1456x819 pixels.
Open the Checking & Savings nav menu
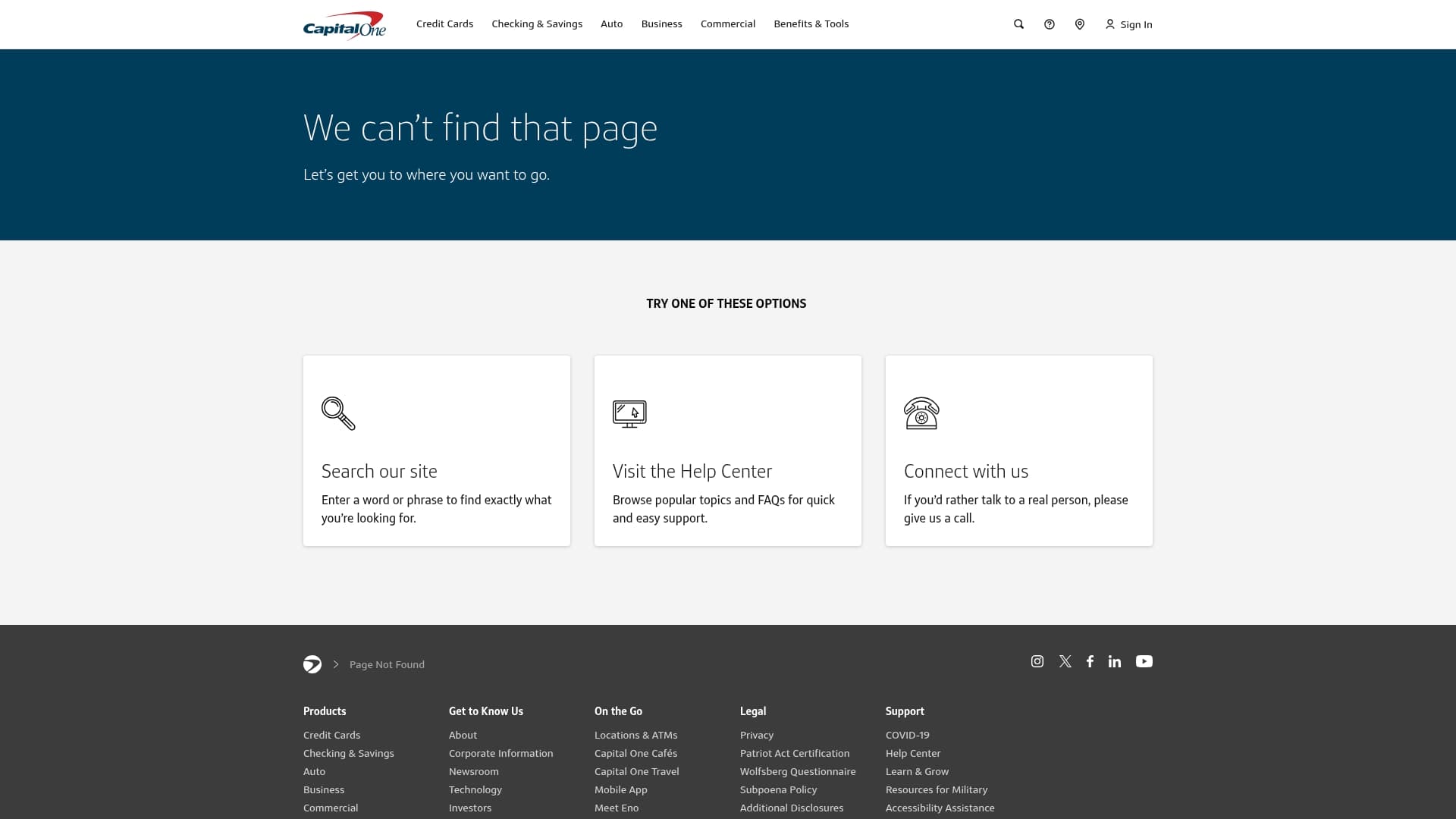[537, 24]
